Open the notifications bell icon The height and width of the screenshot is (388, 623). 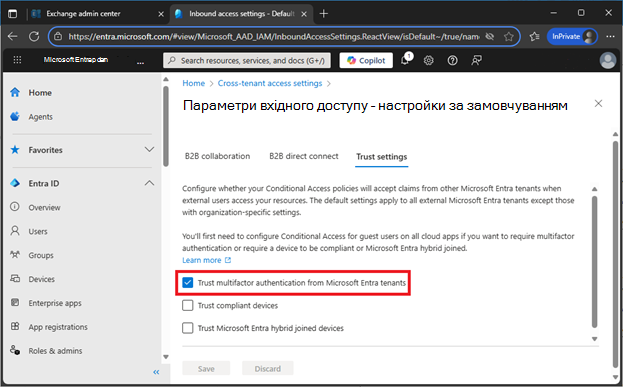[x=405, y=60]
